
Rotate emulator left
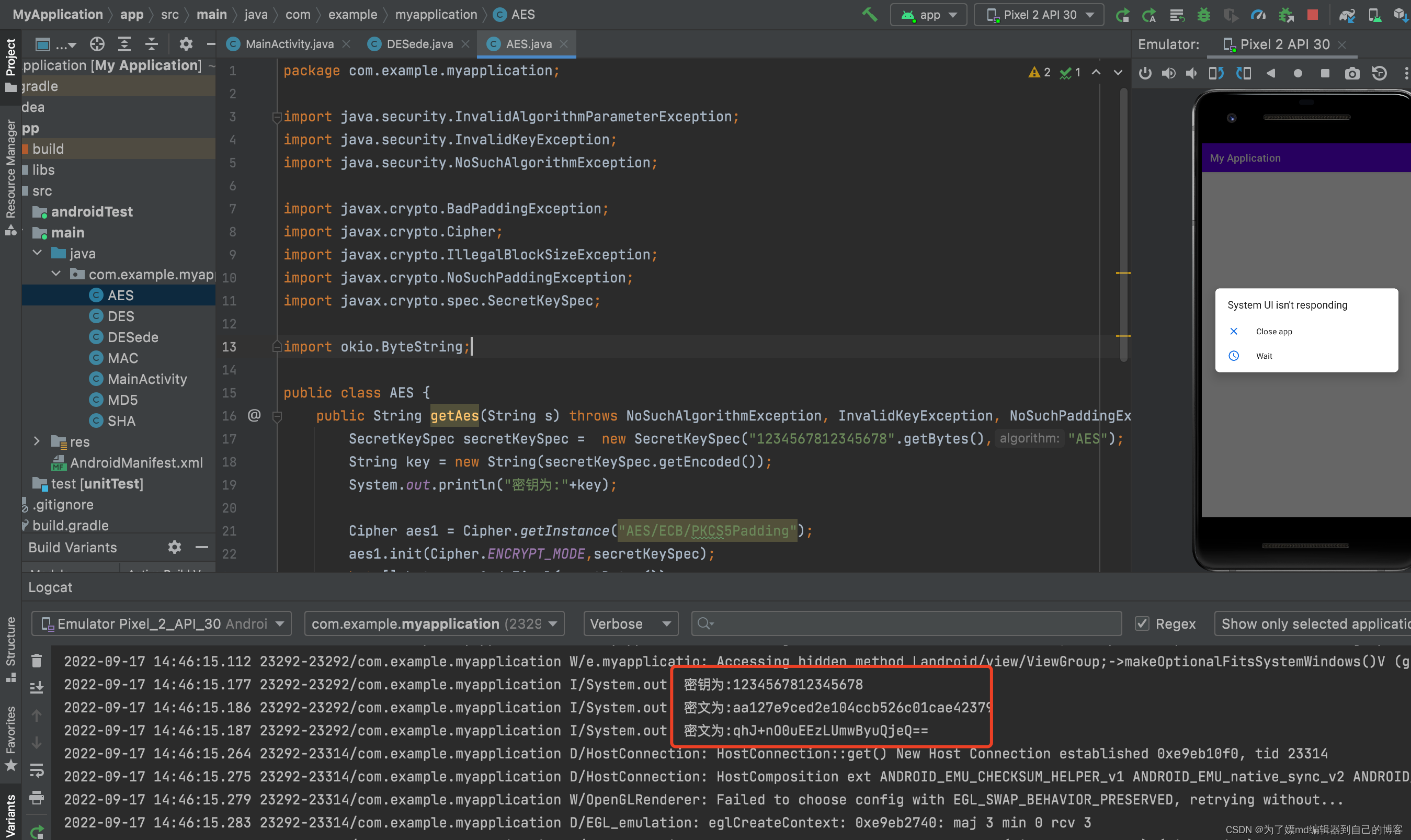point(1216,73)
